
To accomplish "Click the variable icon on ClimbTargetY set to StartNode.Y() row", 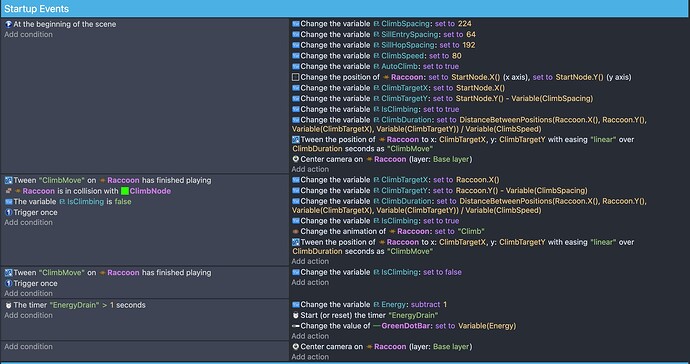I will (x=296, y=99).
